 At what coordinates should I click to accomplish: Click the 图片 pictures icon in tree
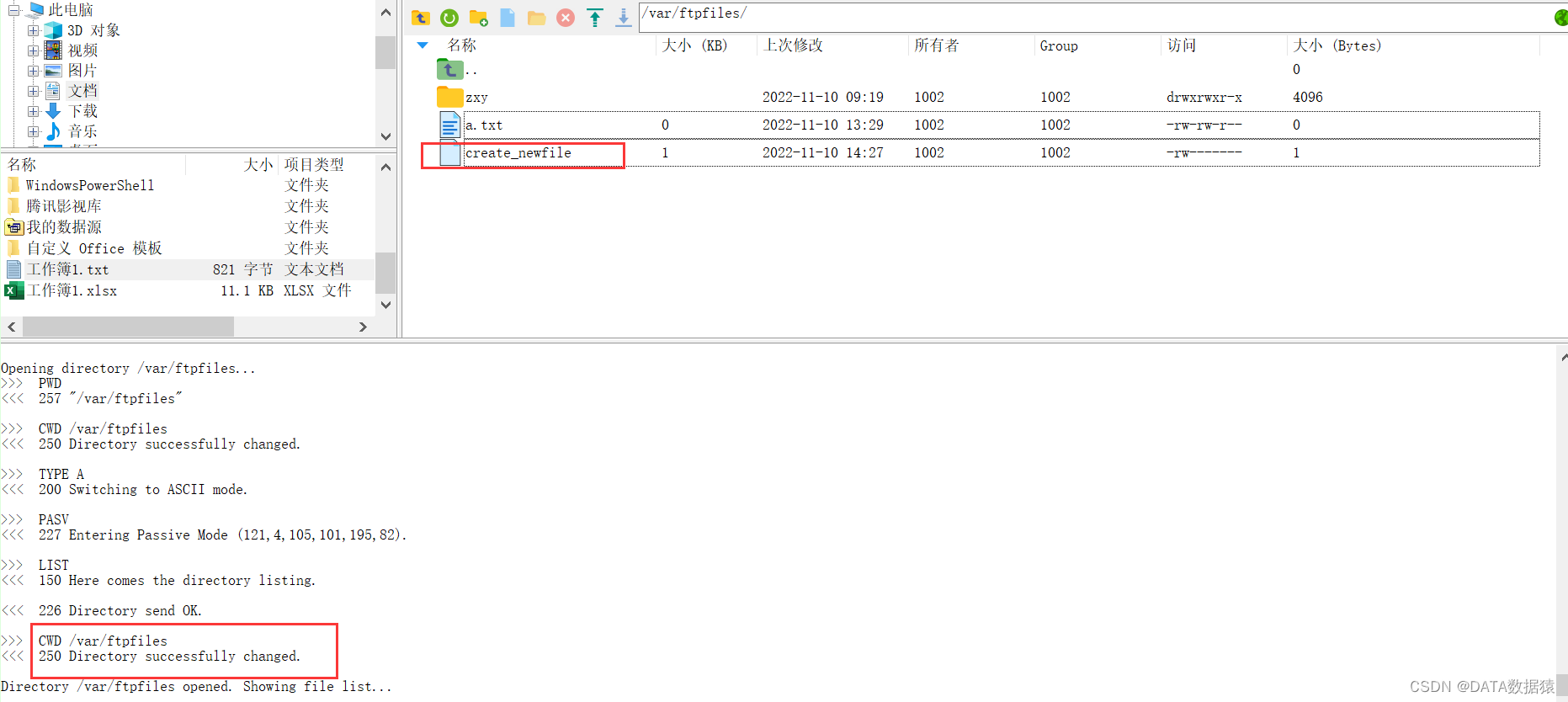click(53, 71)
